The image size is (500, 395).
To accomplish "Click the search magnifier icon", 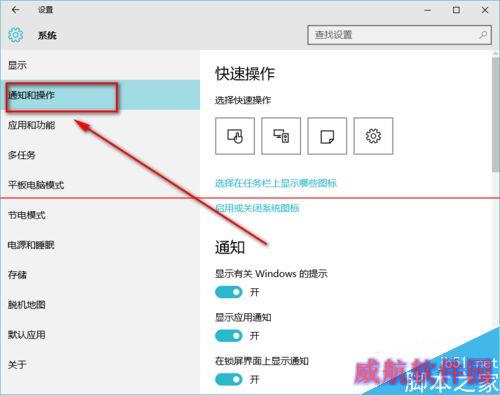I will [x=483, y=35].
